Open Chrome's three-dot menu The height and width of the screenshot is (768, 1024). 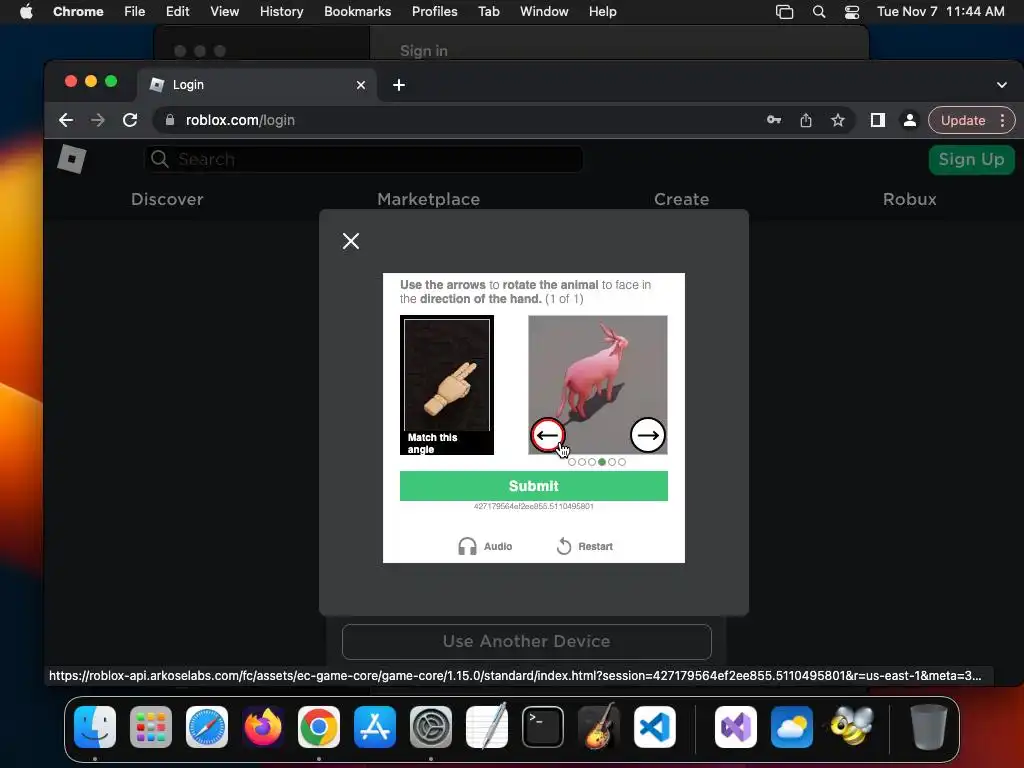[x=1002, y=120]
